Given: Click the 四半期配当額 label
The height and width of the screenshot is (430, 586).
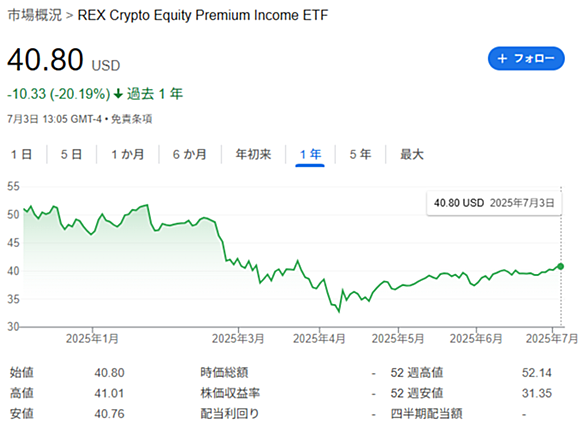Looking at the screenshot, I should (426, 414).
